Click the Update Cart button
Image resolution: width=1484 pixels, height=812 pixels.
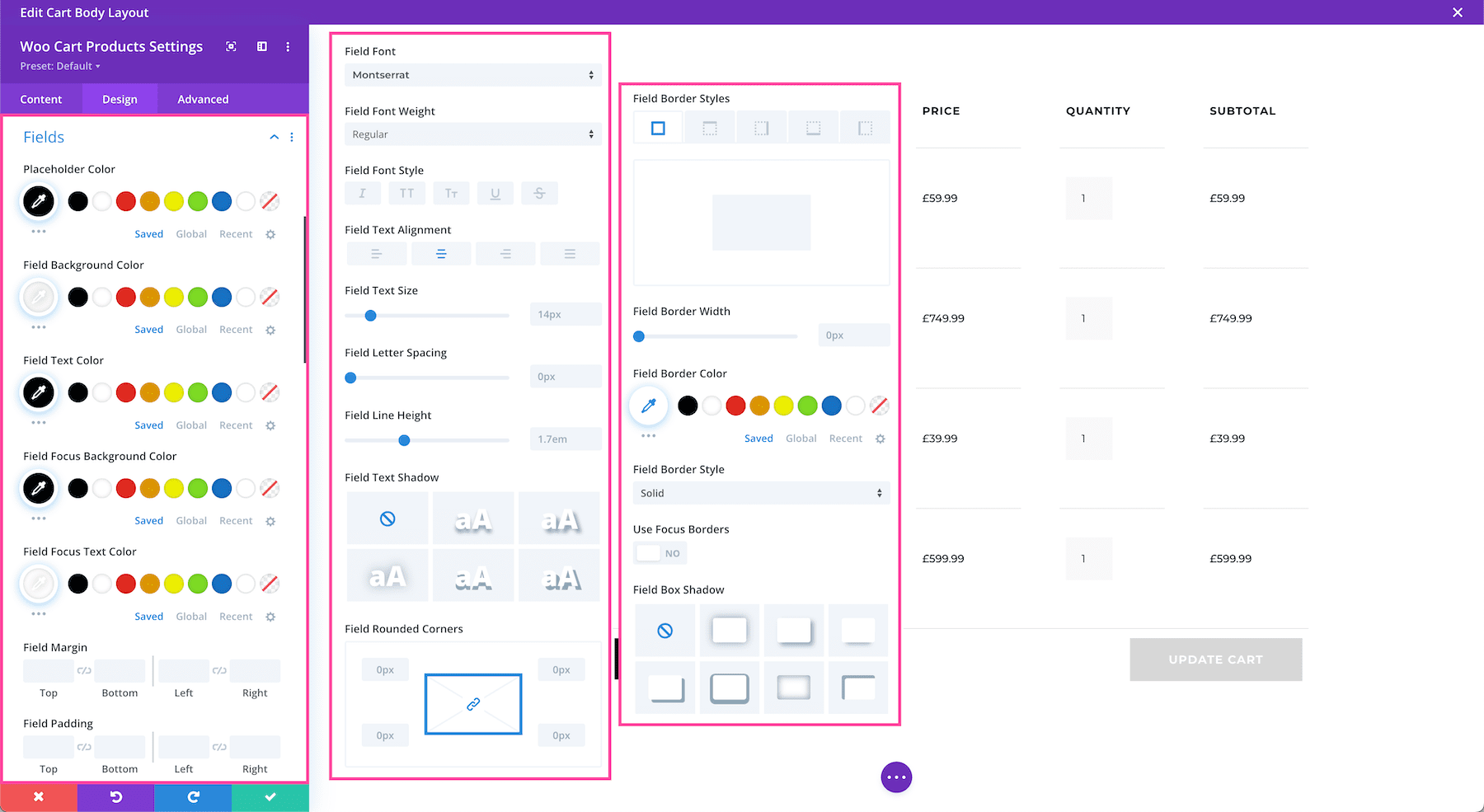click(1215, 659)
